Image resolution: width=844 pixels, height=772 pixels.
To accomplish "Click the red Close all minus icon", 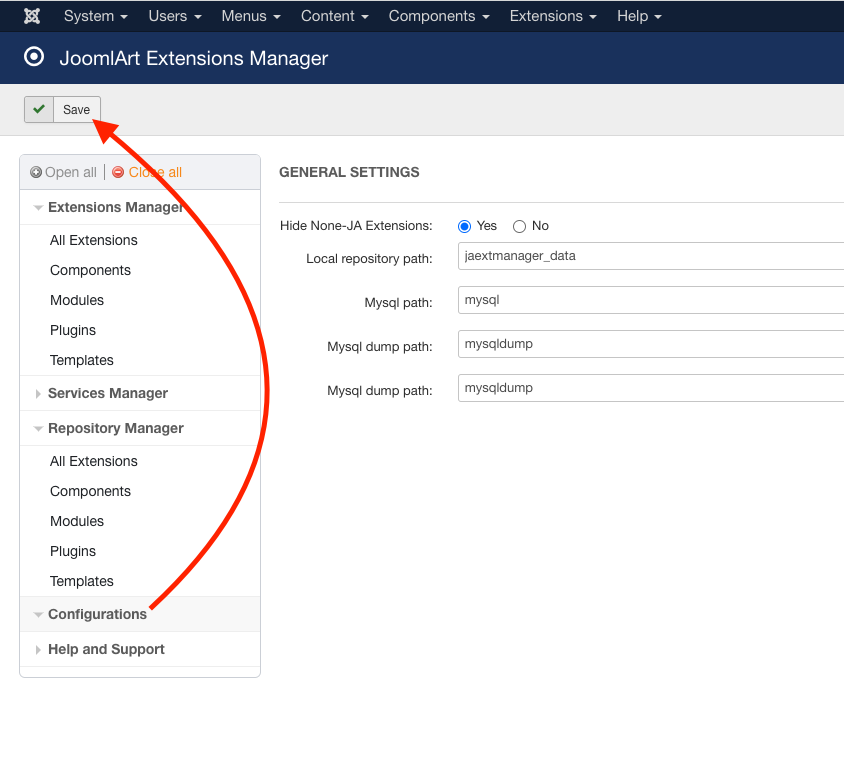I will pos(118,172).
